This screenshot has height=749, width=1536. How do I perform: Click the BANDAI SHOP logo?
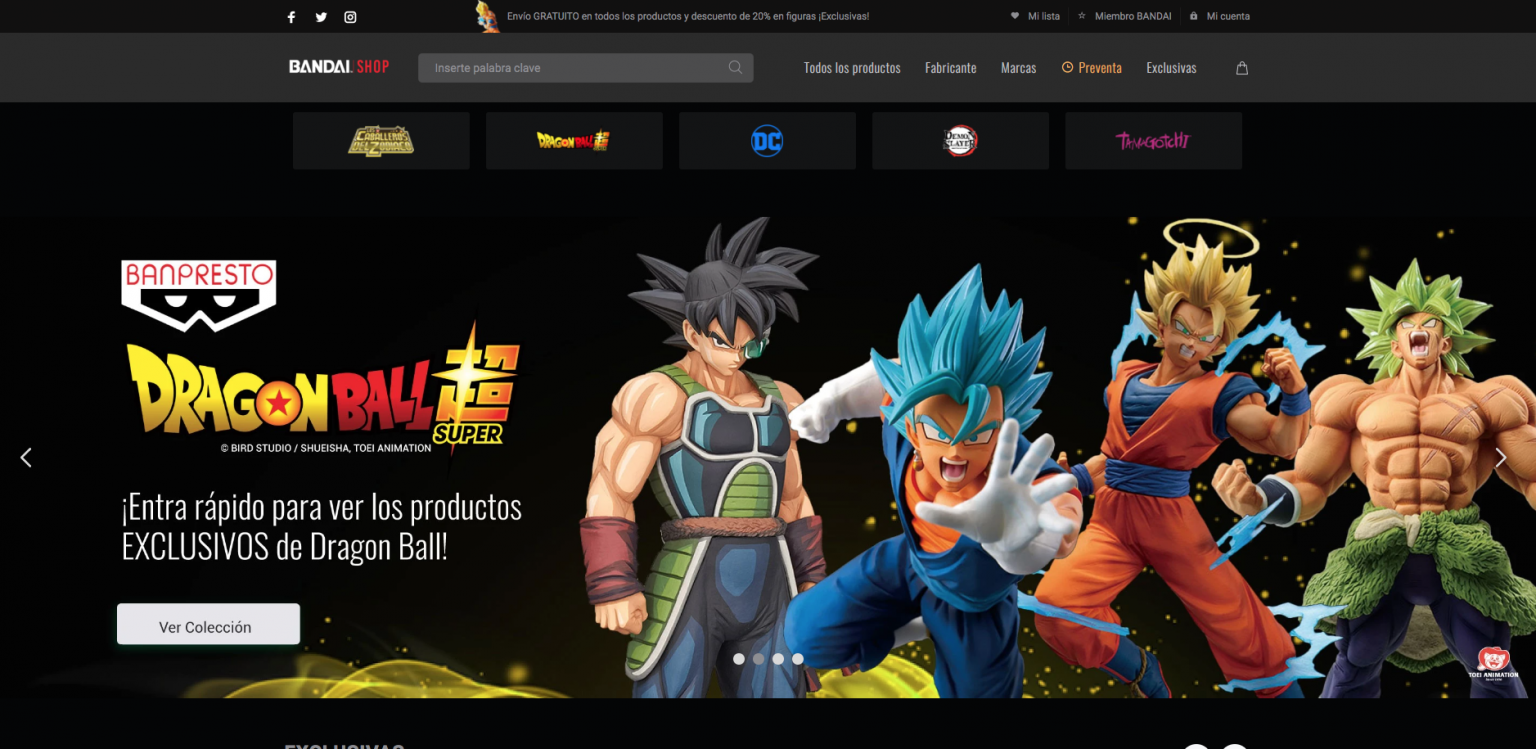(339, 67)
